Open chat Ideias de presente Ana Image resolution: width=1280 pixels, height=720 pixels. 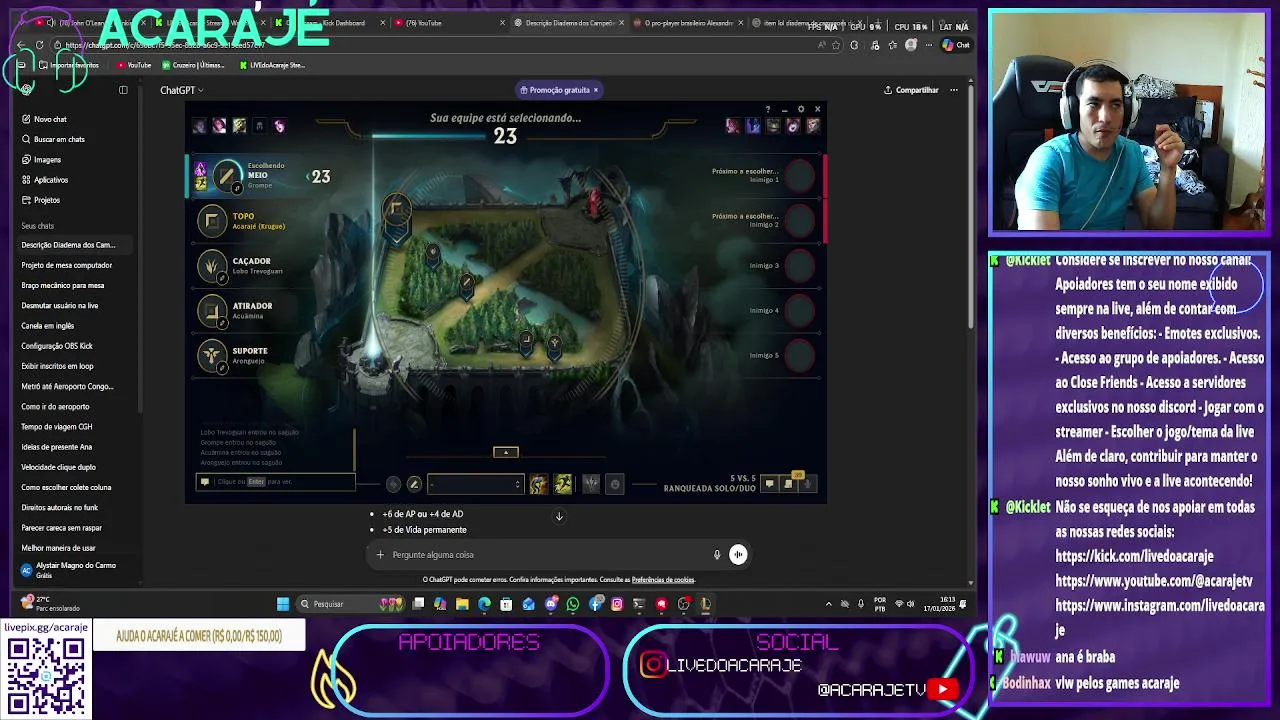57,447
